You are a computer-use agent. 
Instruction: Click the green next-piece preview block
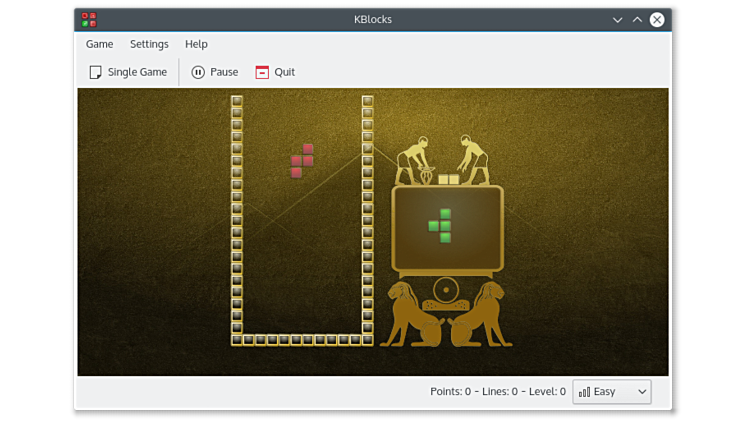(x=441, y=225)
